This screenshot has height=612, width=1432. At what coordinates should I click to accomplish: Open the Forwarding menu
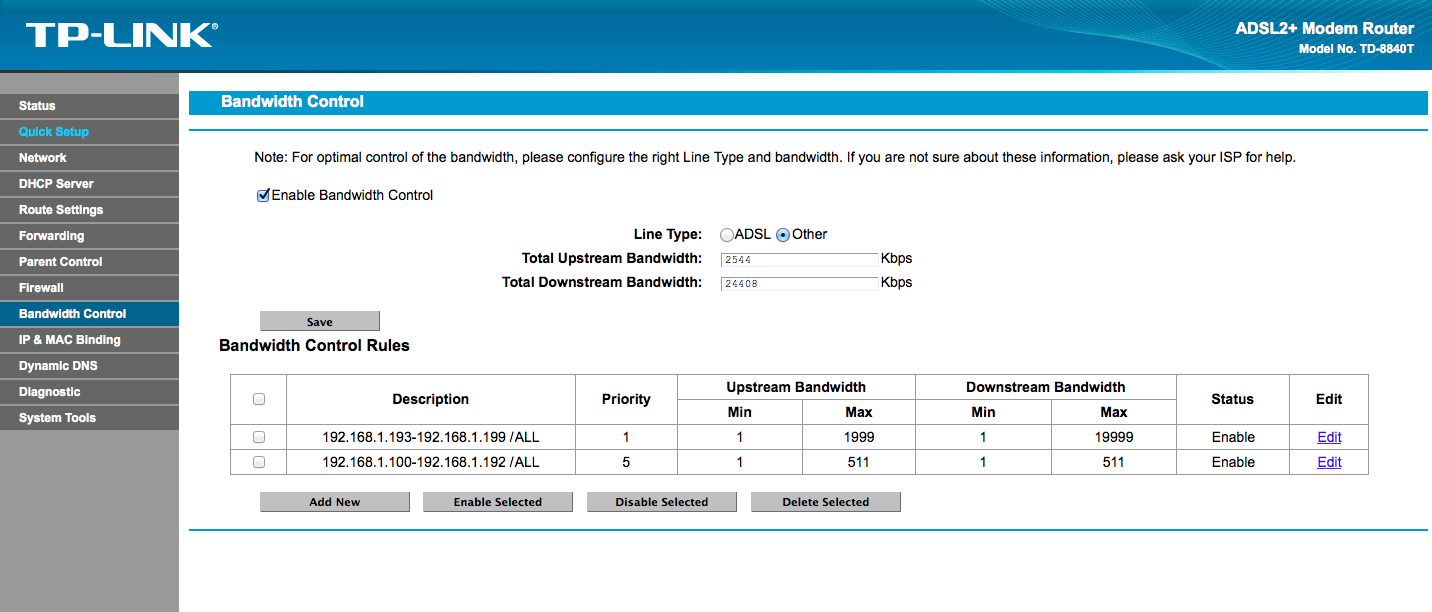click(x=89, y=236)
